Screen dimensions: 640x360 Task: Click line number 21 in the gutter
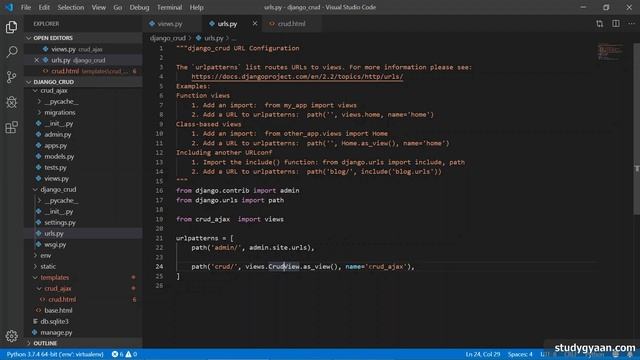(x=159, y=238)
